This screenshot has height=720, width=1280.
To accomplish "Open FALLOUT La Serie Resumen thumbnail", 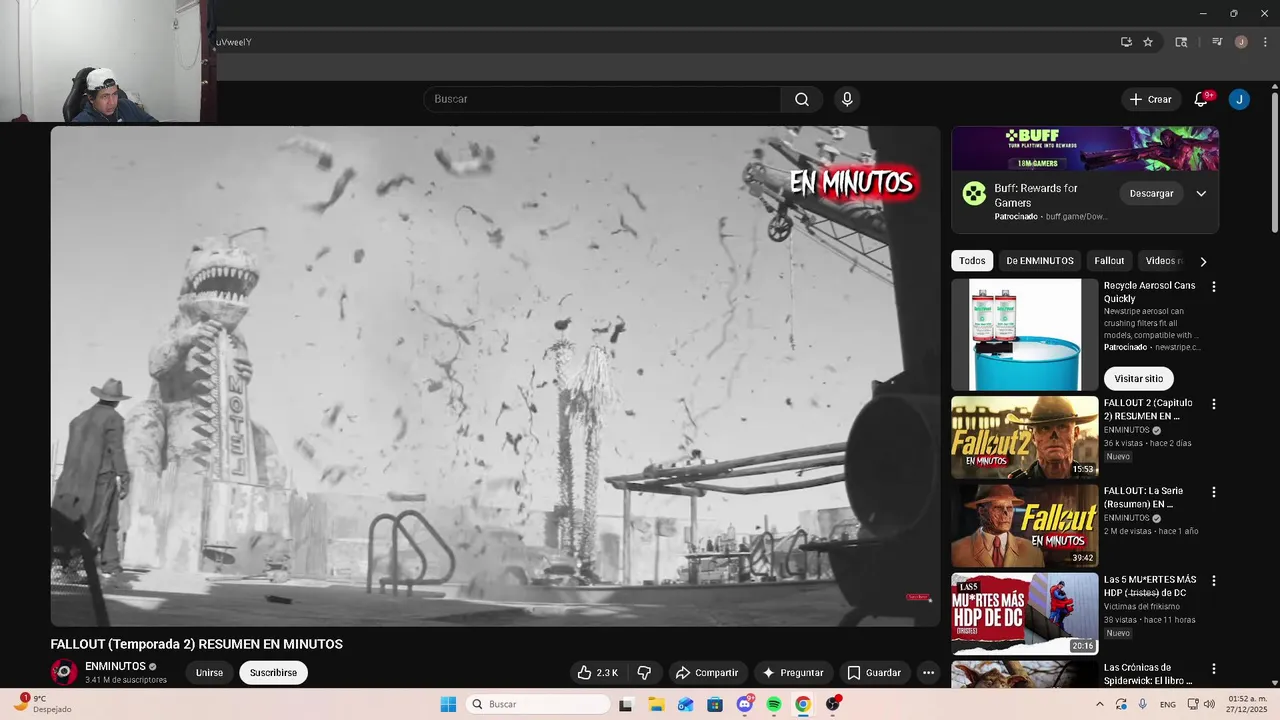I will [1024, 525].
